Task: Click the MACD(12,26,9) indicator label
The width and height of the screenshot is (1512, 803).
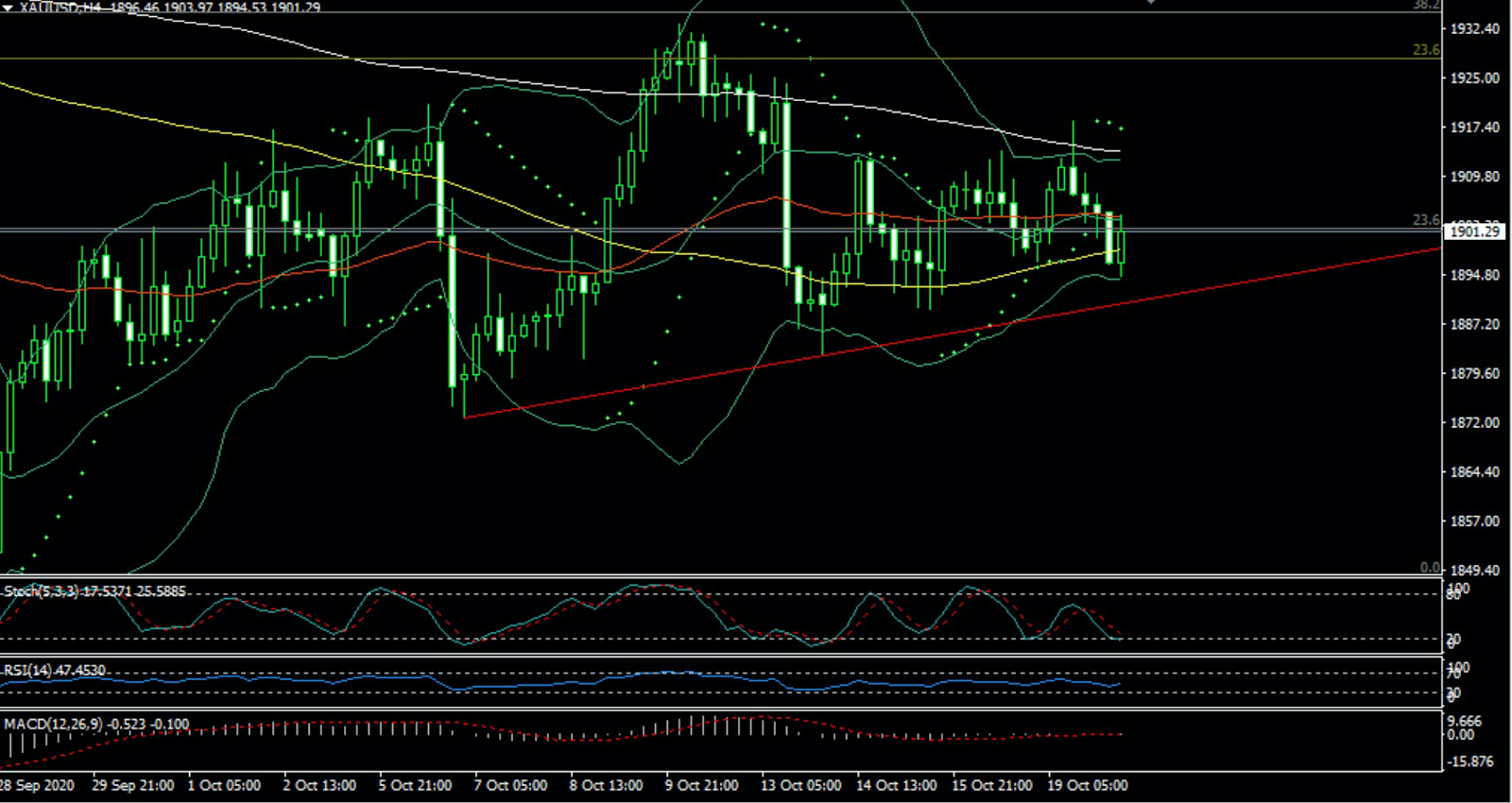Action: (x=96, y=725)
